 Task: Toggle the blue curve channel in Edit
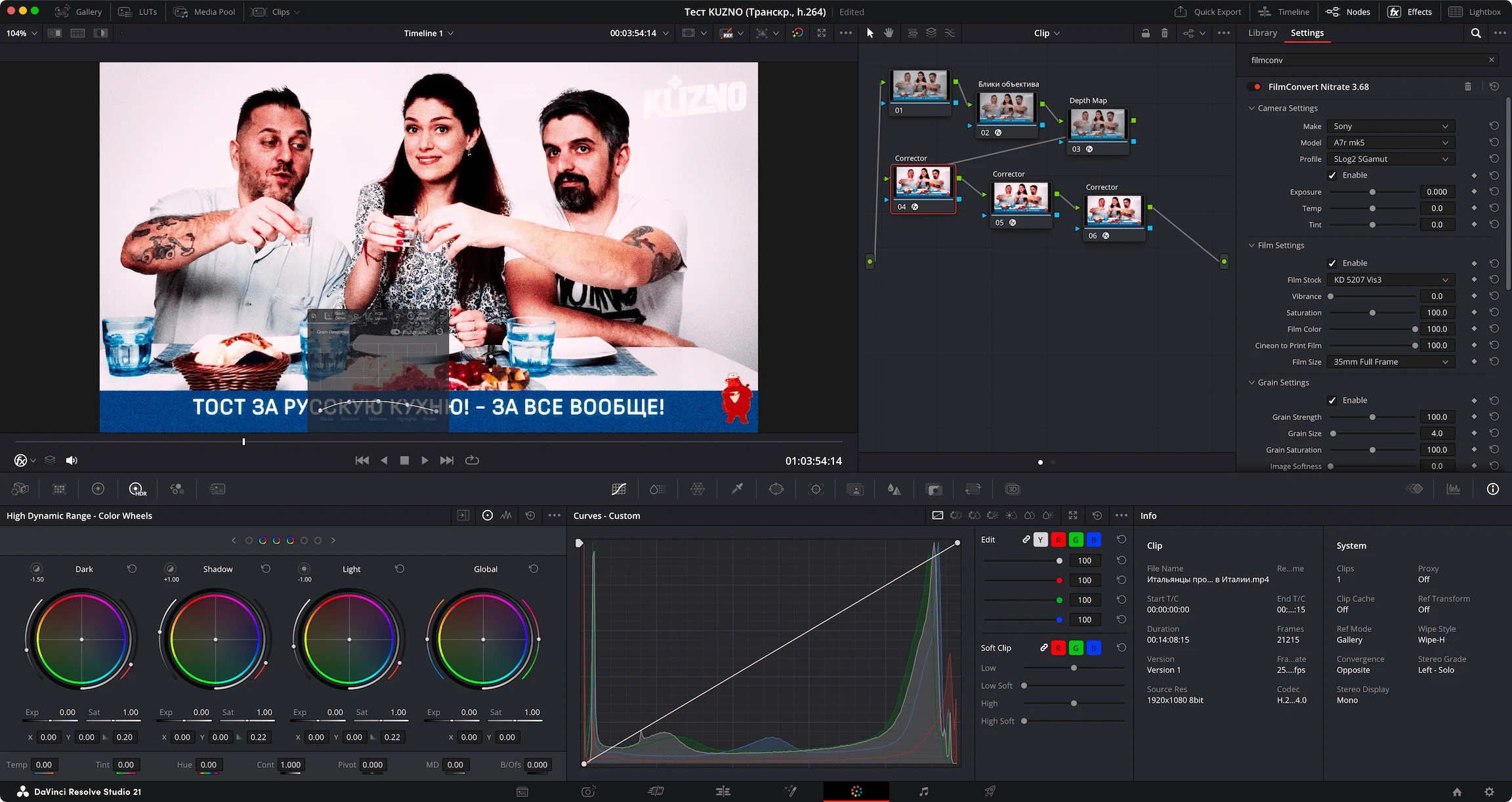pos(1093,539)
